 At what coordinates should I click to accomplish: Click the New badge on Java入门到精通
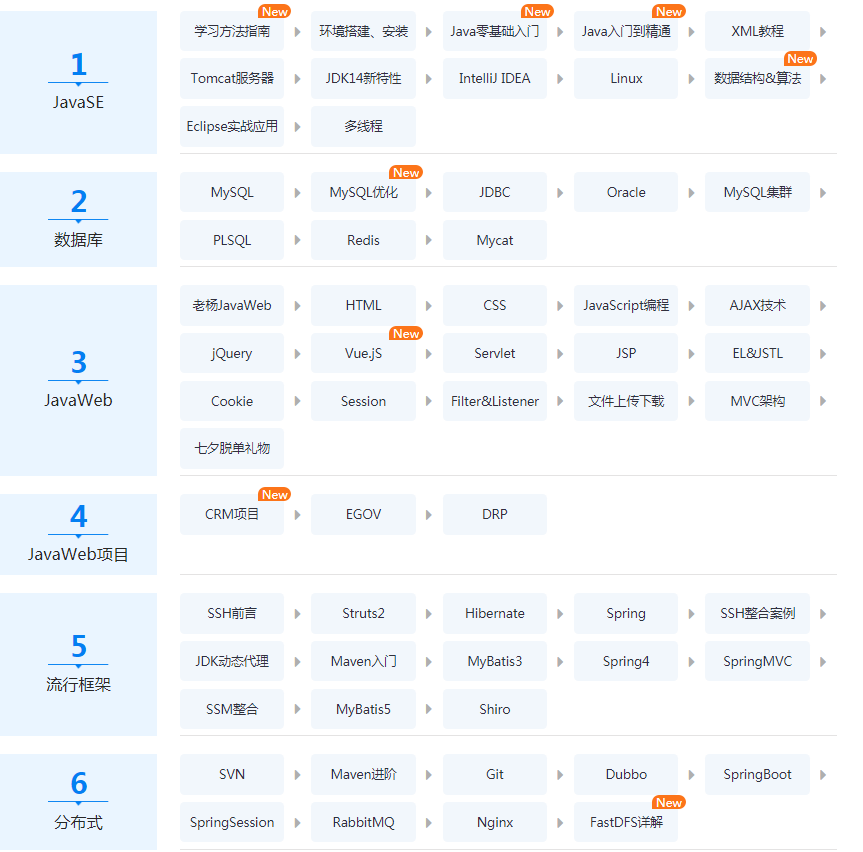[x=669, y=12]
